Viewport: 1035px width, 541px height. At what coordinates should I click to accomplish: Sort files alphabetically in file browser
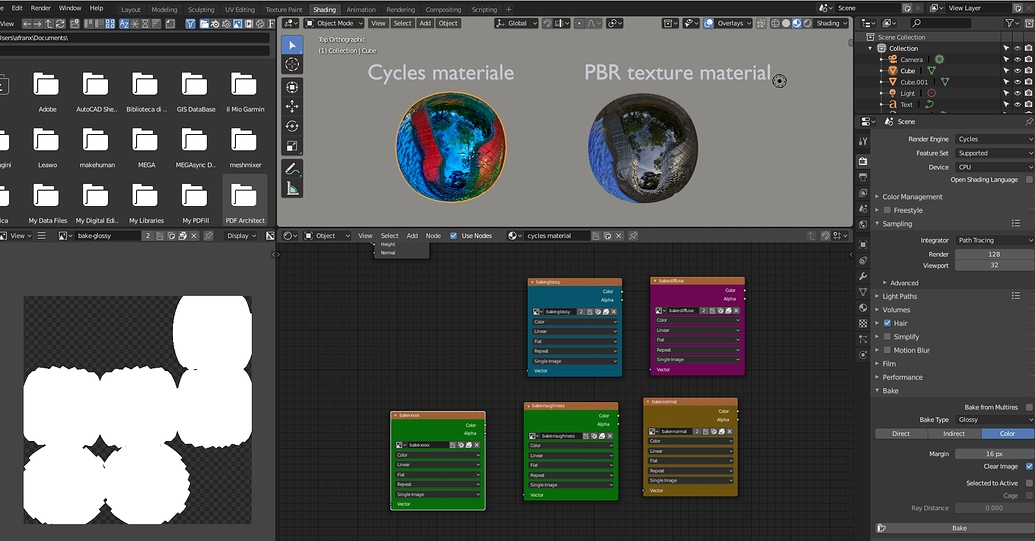124,24
